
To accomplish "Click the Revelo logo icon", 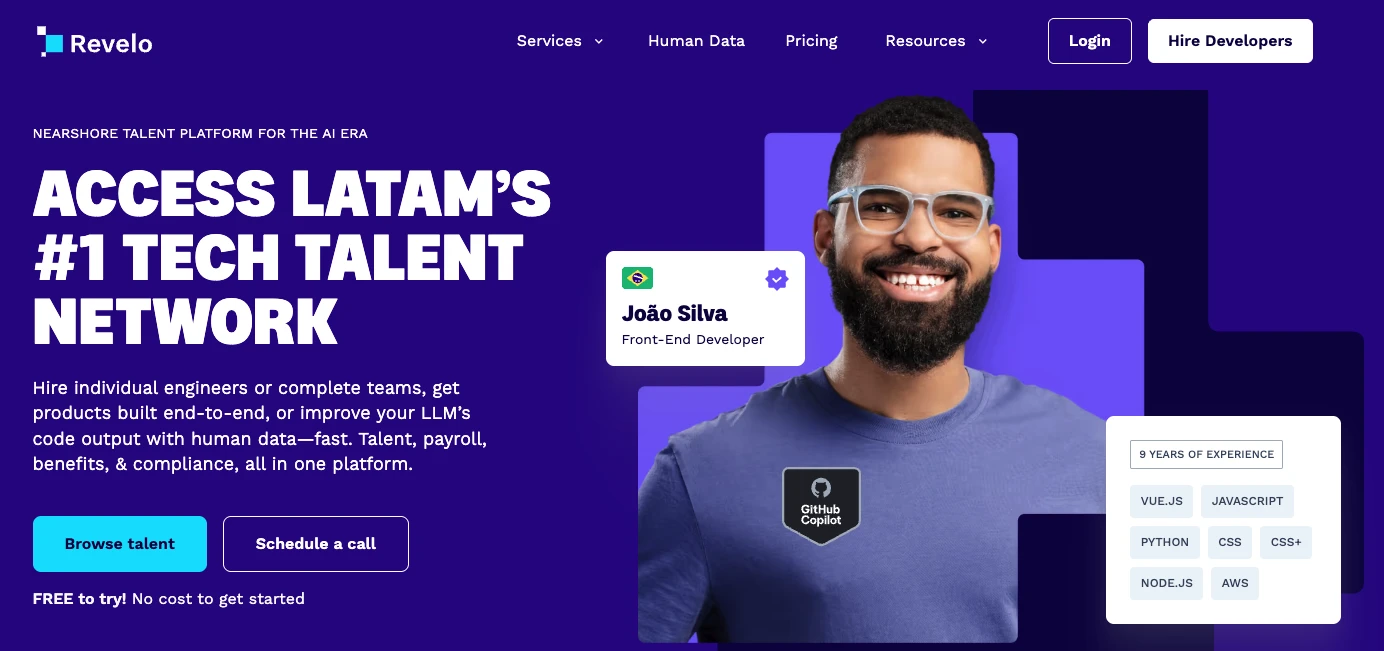I will (x=50, y=41).
